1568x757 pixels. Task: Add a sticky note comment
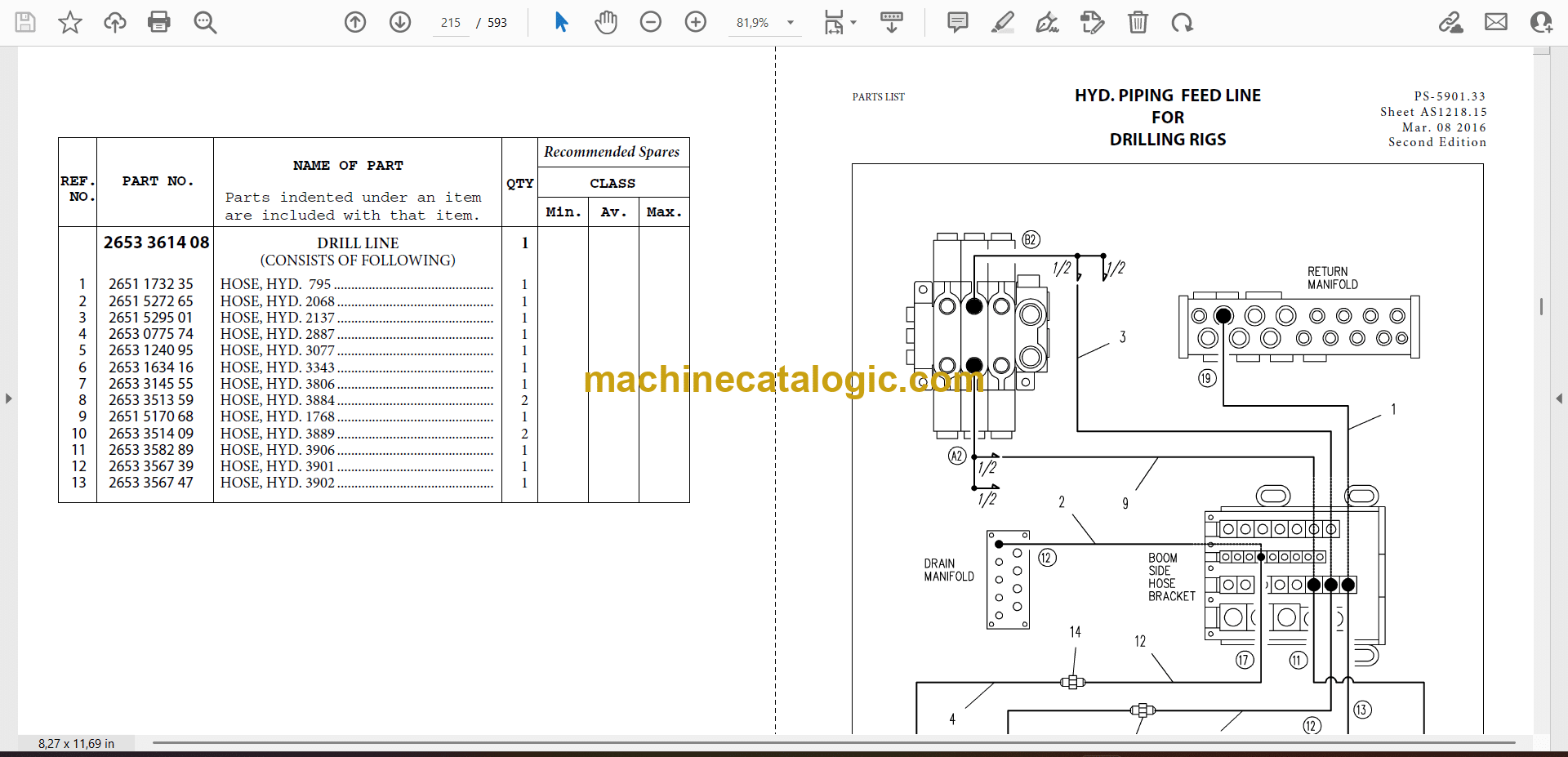(x=958, y=22)
